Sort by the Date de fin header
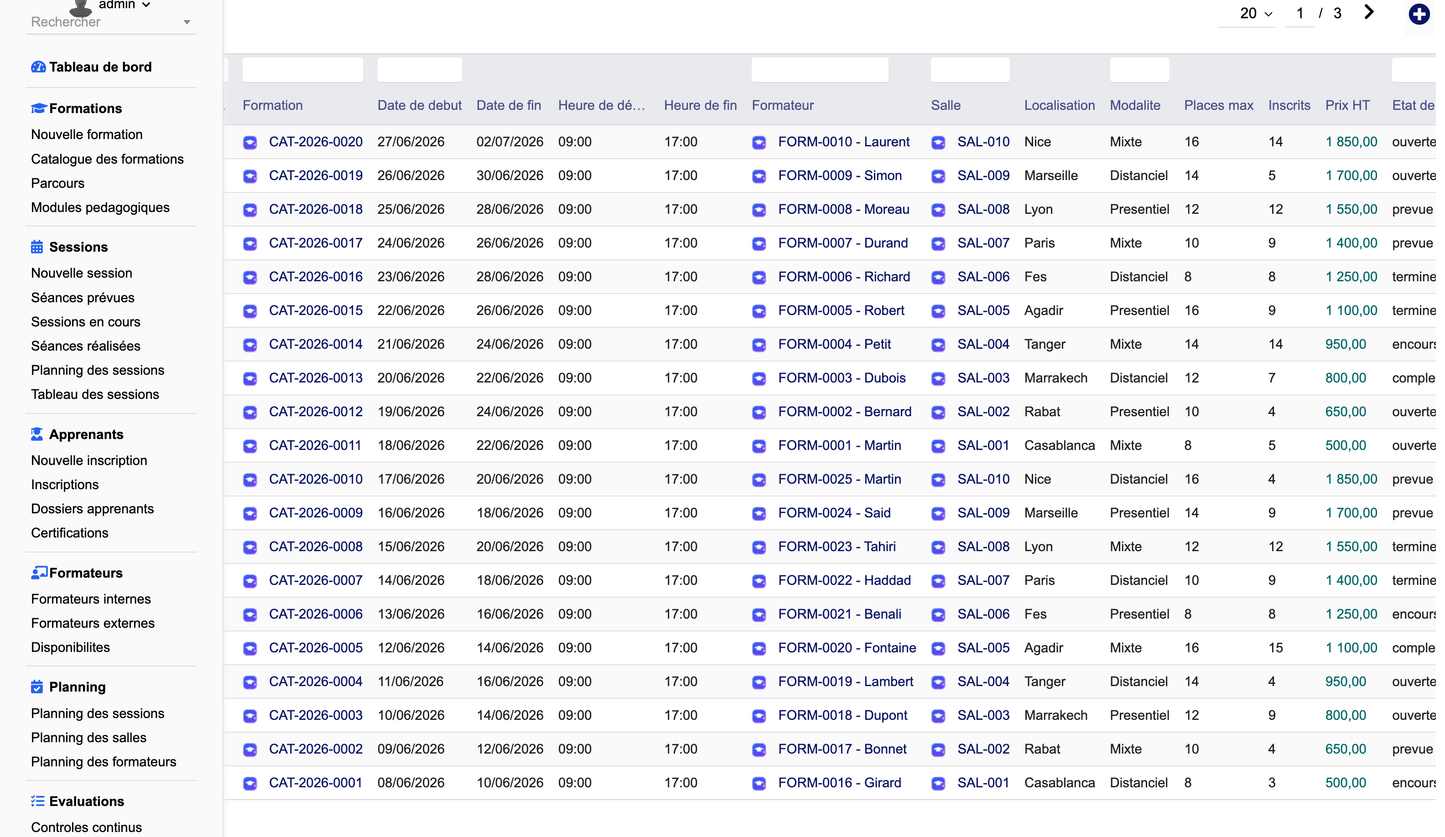The image size is (1445, 837). coord(509,105)
